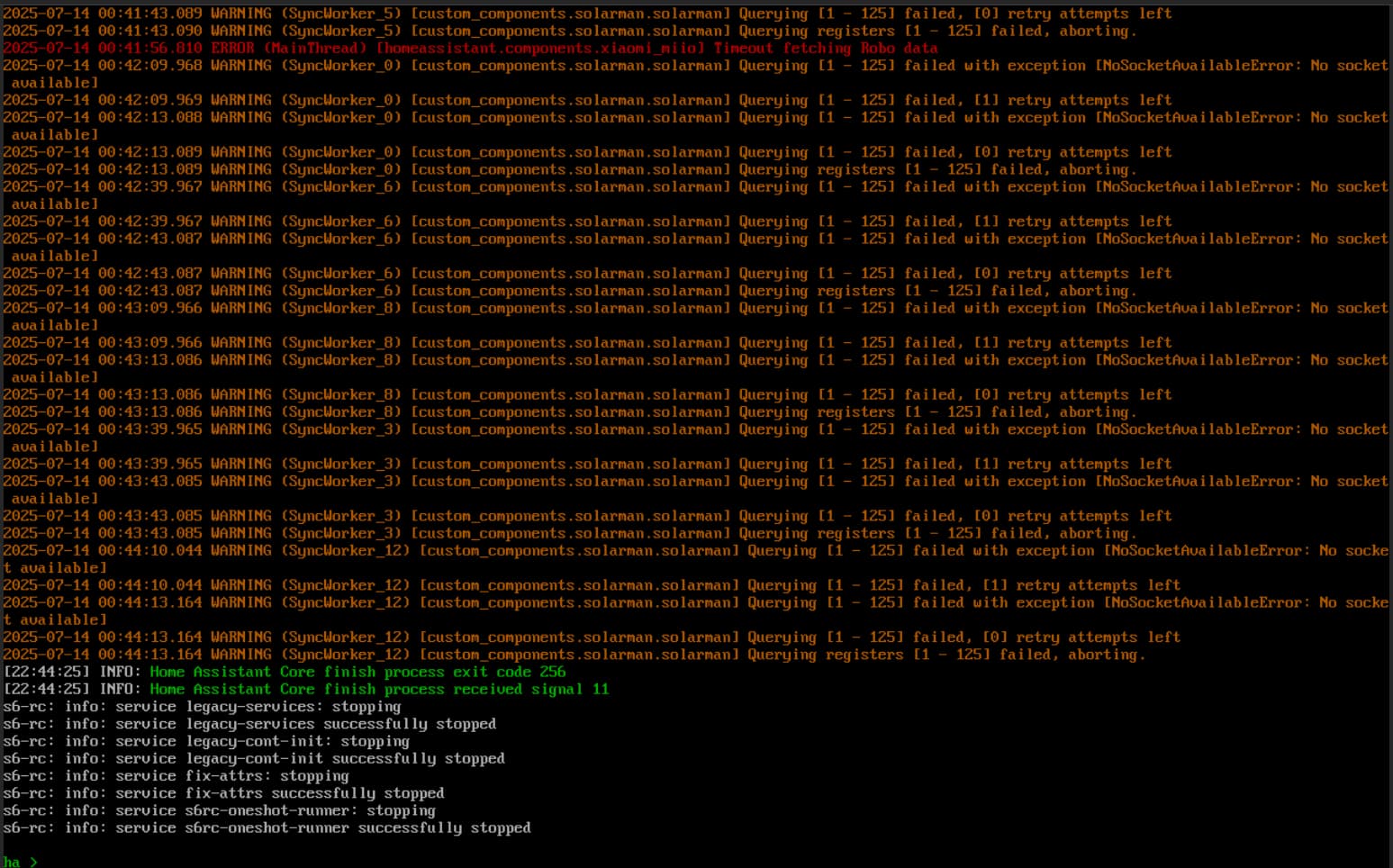Click the 00:43:13.086 SyncWorker_8 [0] retry attempts line

point(587,394)
